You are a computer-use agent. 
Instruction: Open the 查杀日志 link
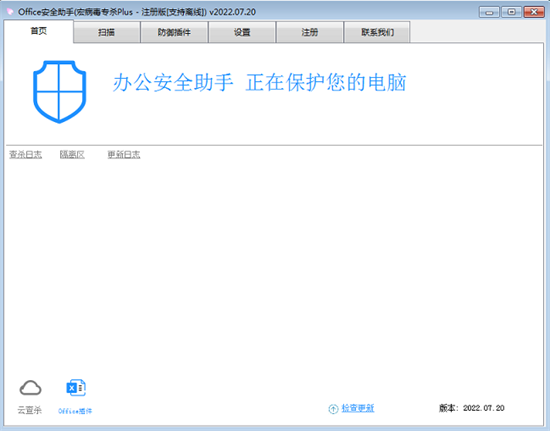(25, 154)
